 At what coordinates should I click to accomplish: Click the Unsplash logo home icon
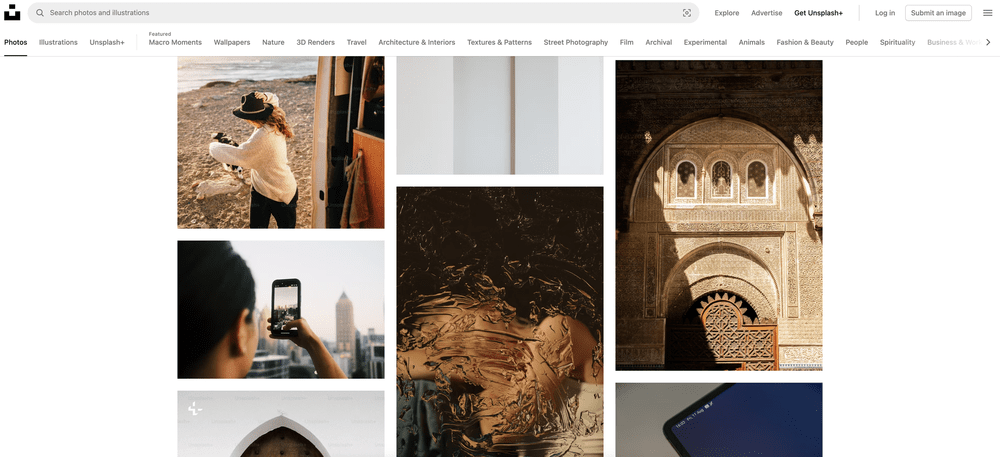point(11,12)
